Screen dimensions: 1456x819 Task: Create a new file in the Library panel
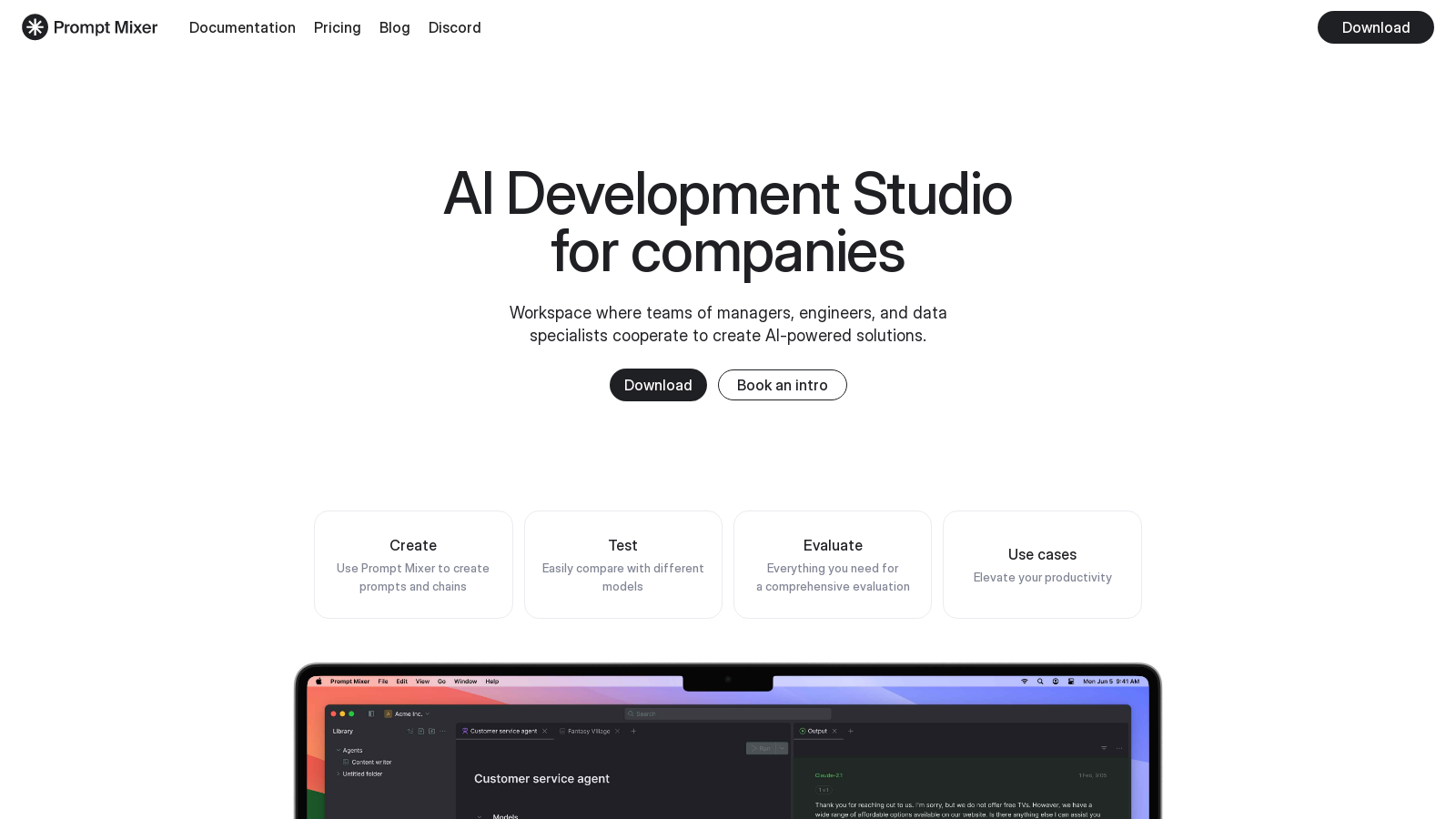click(x=421, y=732)
